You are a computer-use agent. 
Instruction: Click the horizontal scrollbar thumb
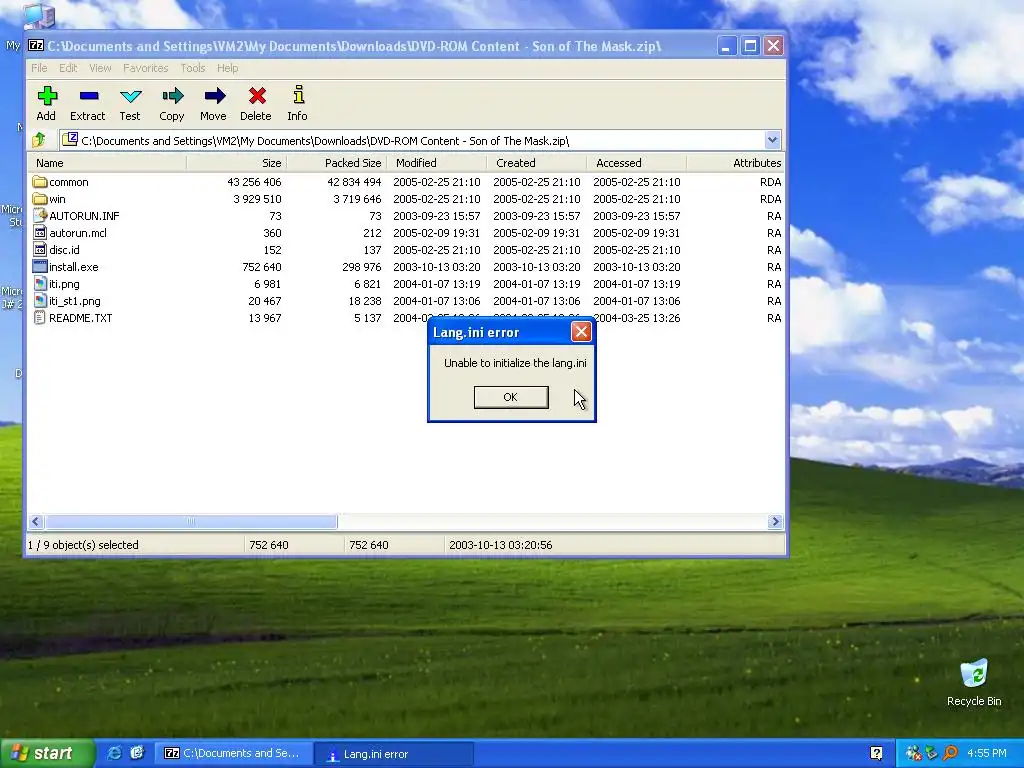tap(191, 521)
